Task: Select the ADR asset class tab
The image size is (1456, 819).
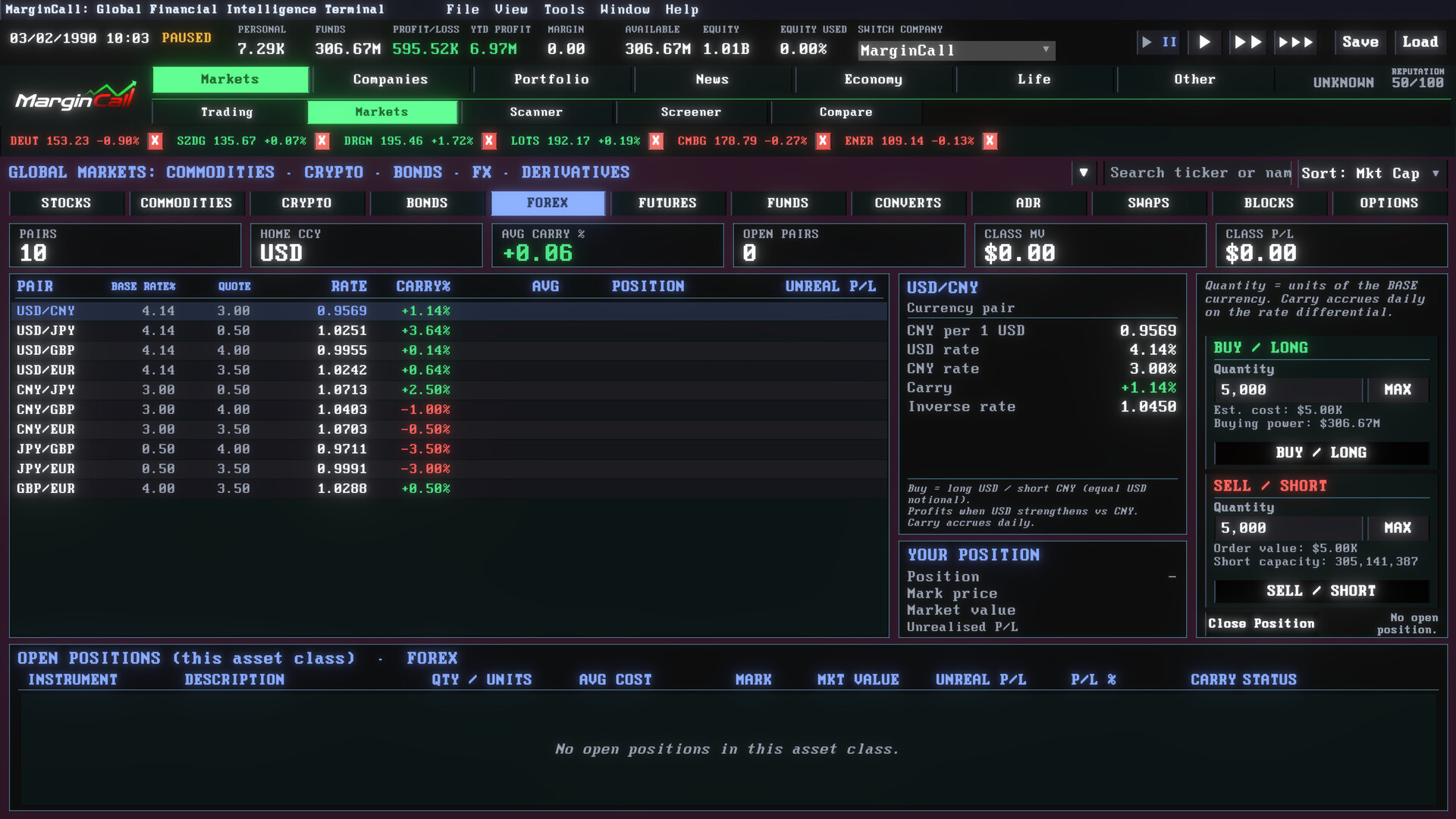Action: (x=1028, y=203)
